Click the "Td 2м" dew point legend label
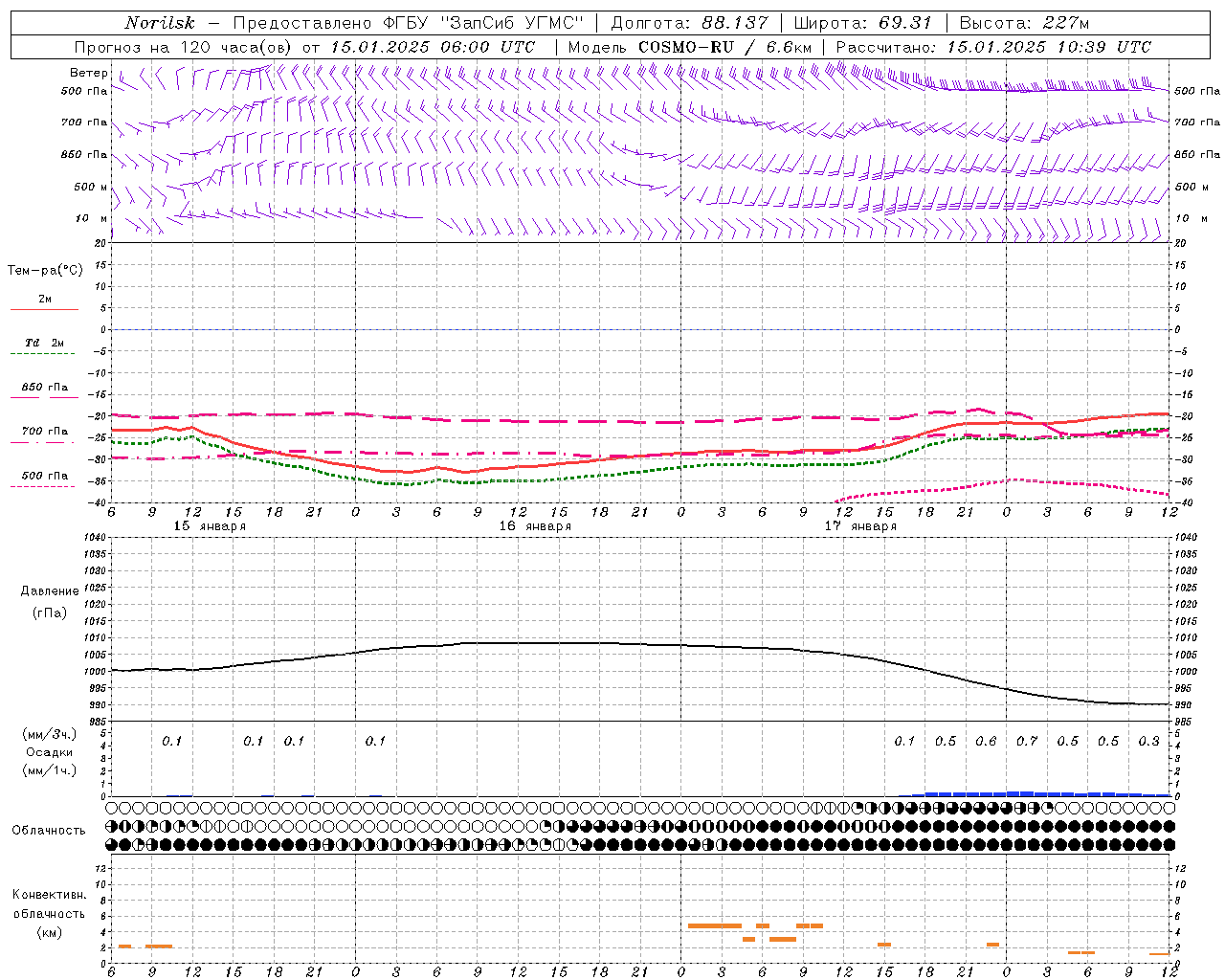 click(45, 343)
